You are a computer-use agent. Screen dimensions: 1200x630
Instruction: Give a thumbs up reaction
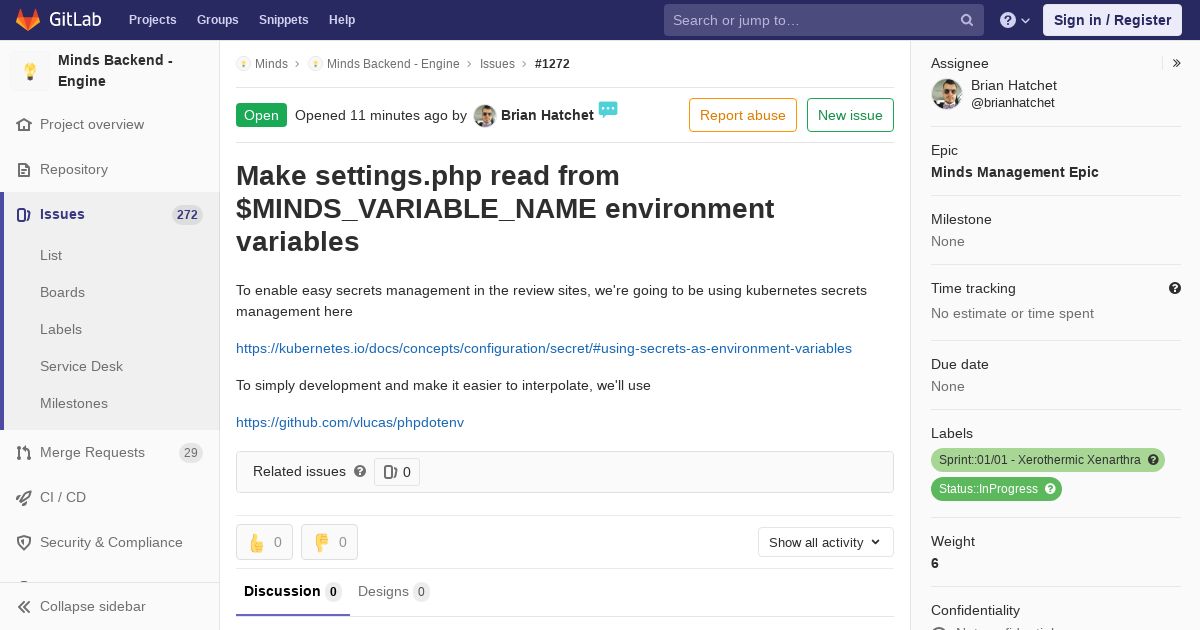tap(264, 542)
